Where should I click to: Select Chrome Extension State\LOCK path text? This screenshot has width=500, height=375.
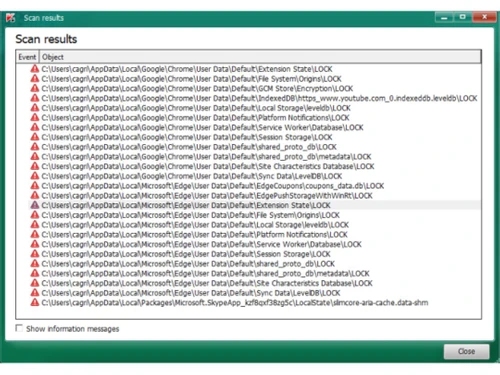point(187,69)
